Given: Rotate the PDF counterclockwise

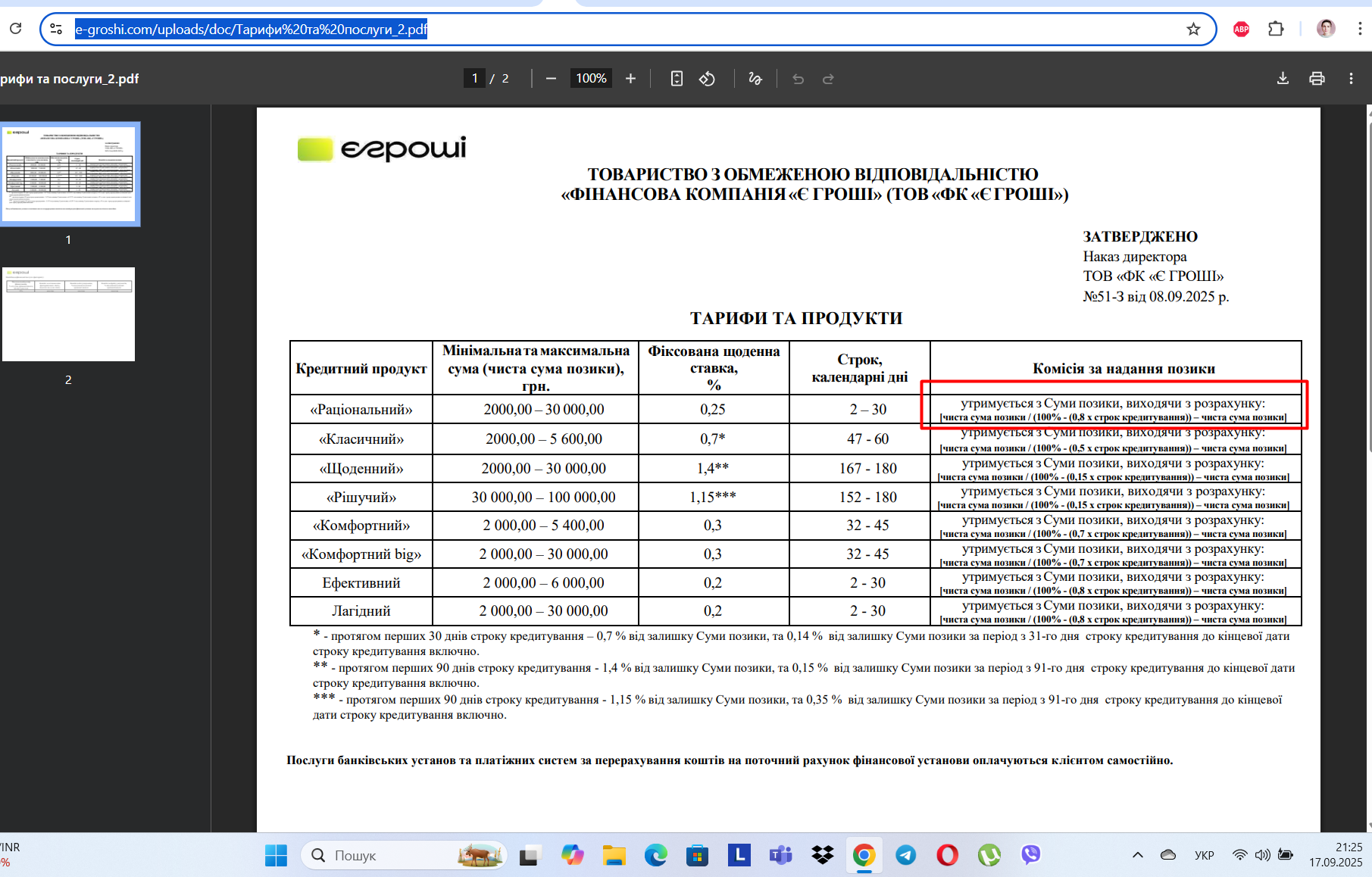Looking at the screenshot, I should pos(707,78).
